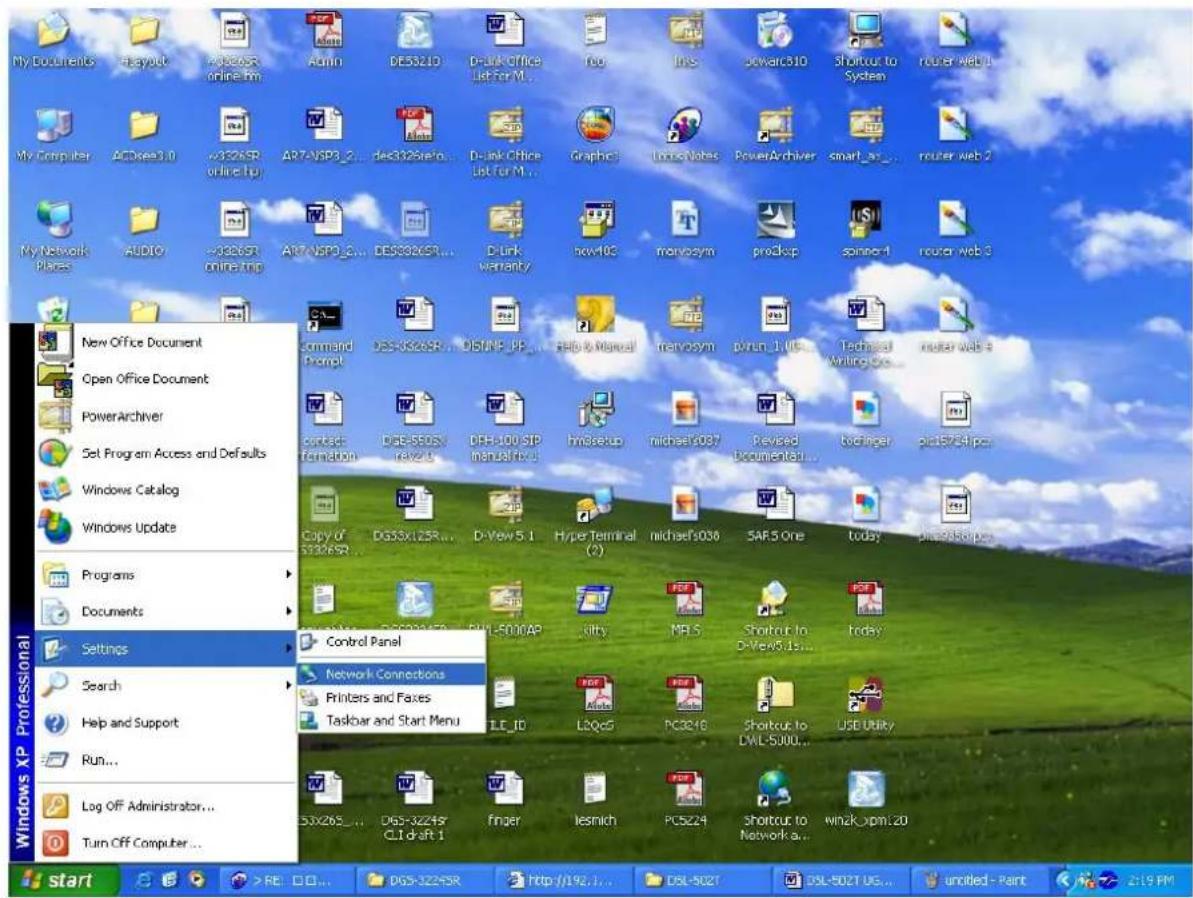Click Internet Explorer quick launch icon
The image size is (1193, 898).
pos(144,880)
